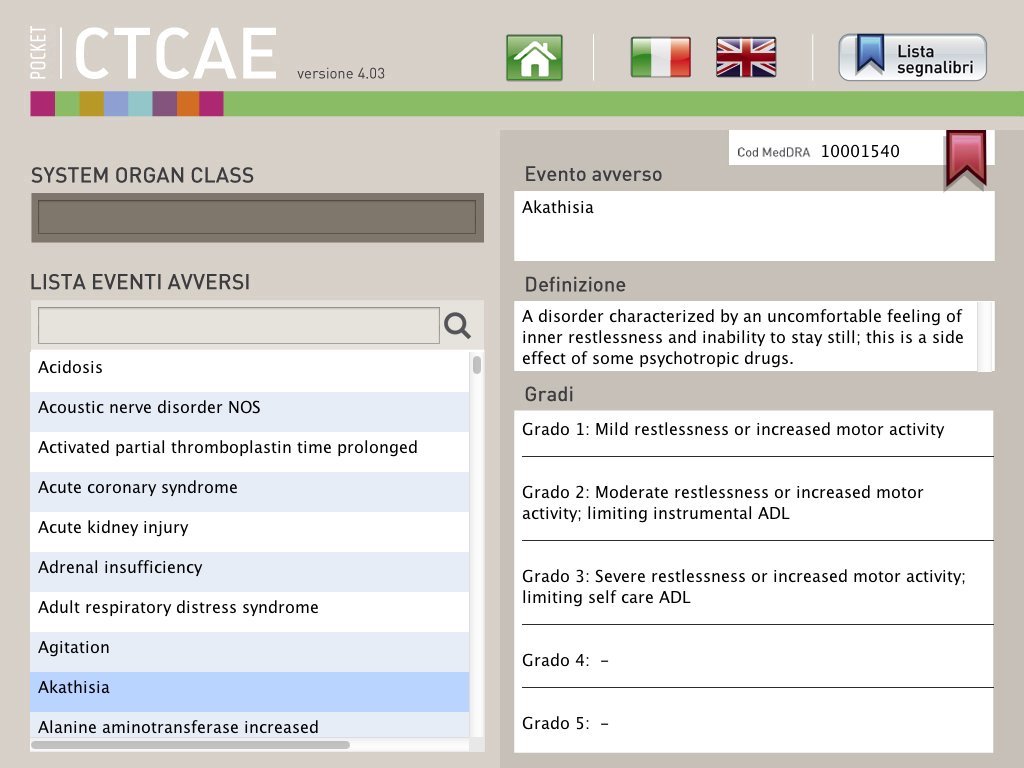Click inside the search text field
This screenshot has width=1024, height=768.
point(237,325)
